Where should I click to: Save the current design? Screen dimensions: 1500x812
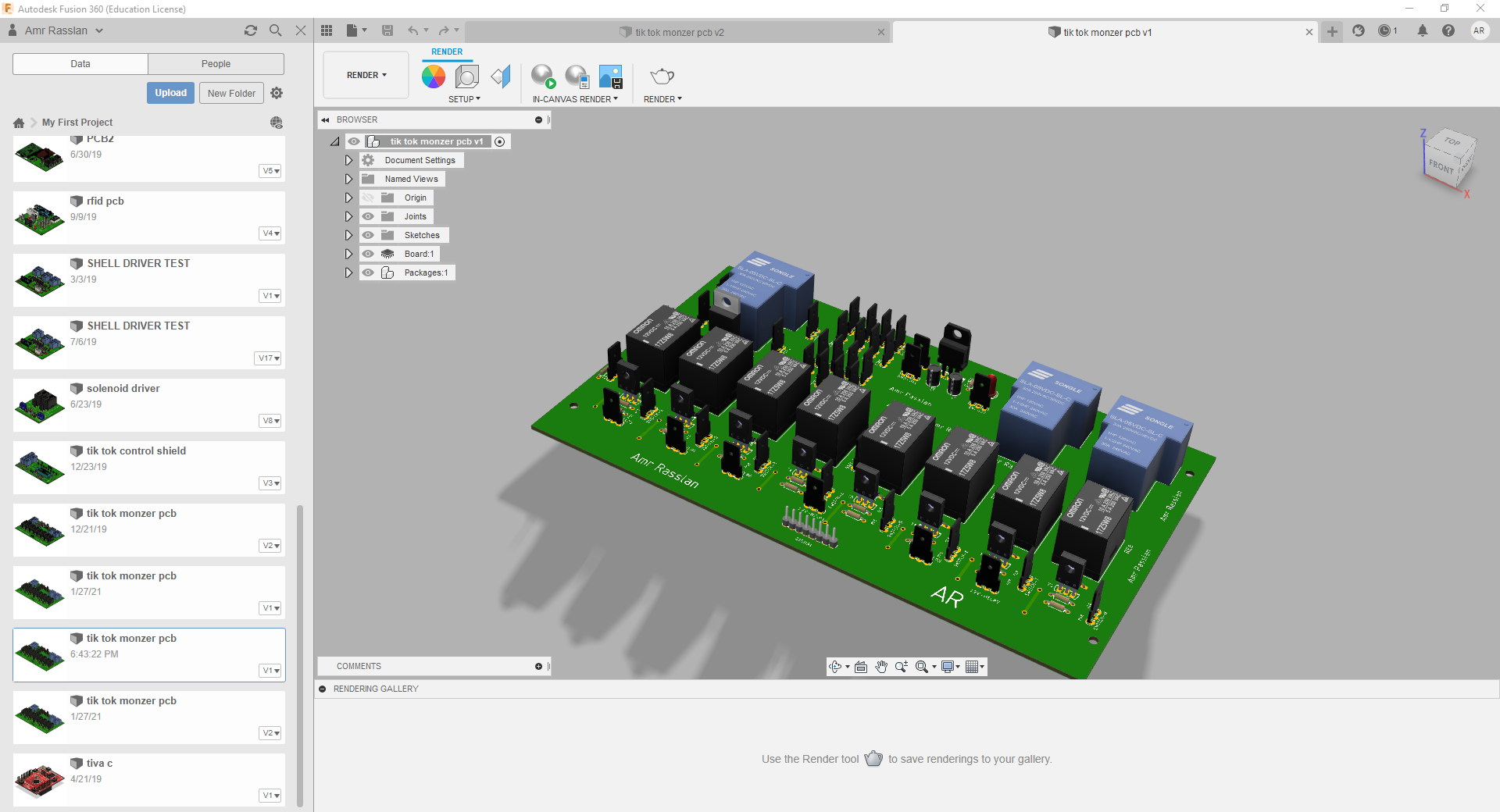tap(387, 30)
